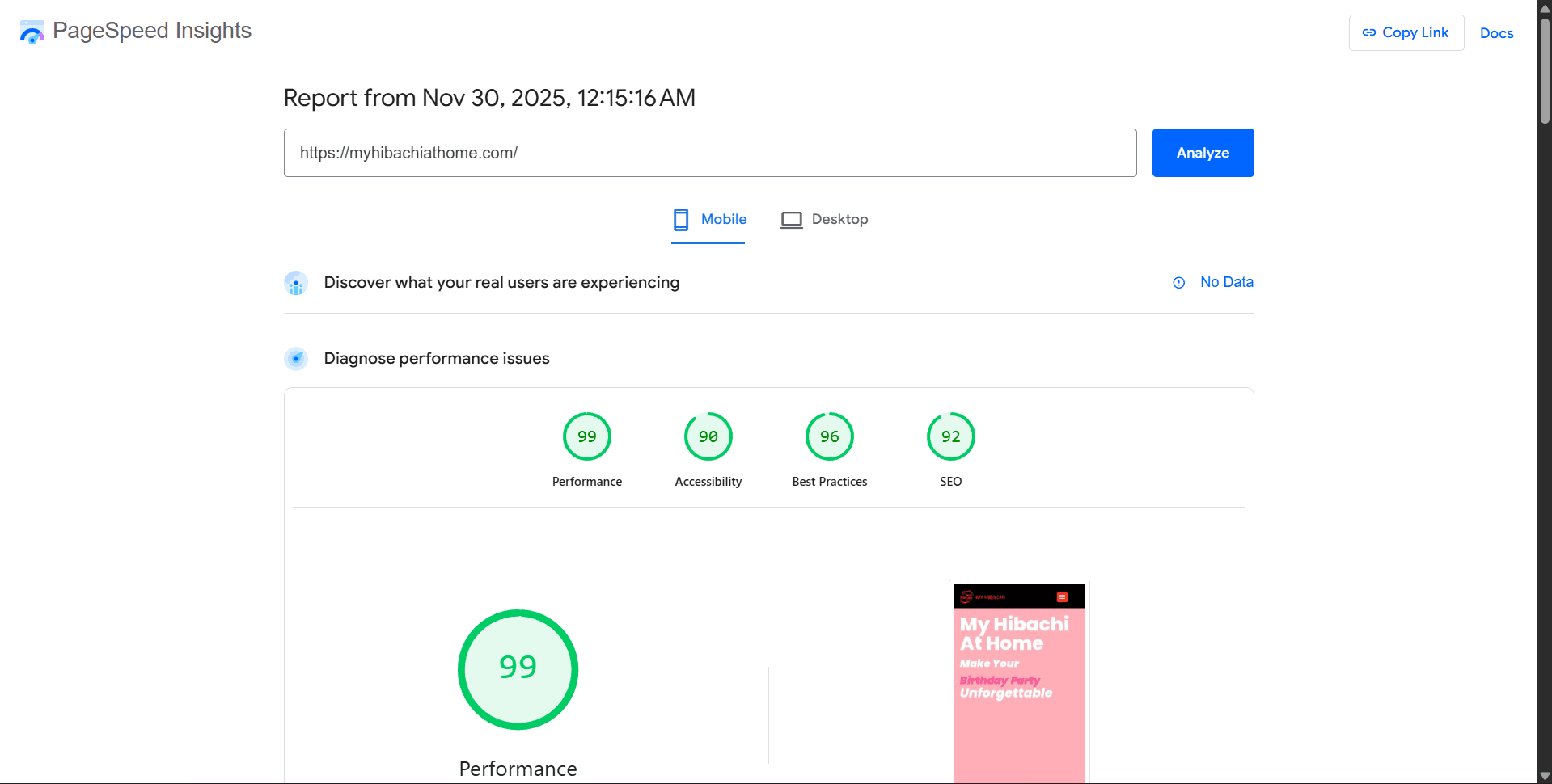Click the Copy Link chain icon

point(1368,32)
